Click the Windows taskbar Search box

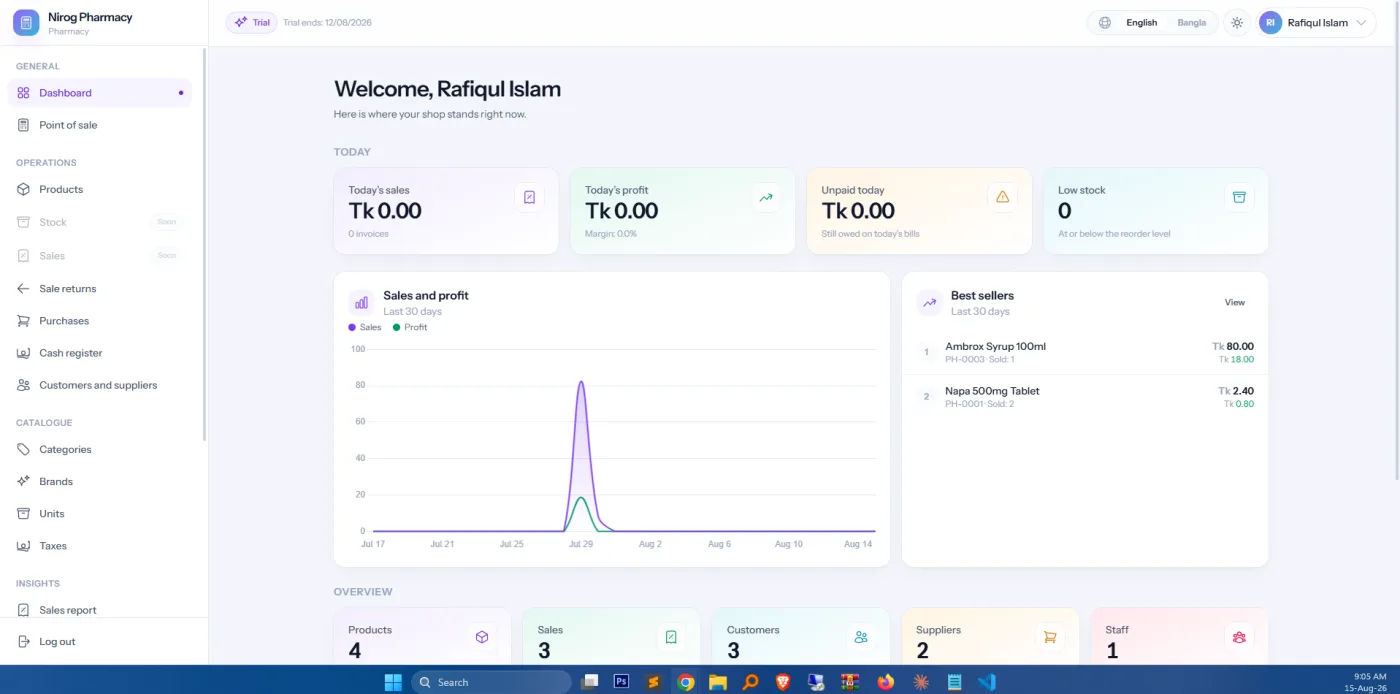pos(491,682)
